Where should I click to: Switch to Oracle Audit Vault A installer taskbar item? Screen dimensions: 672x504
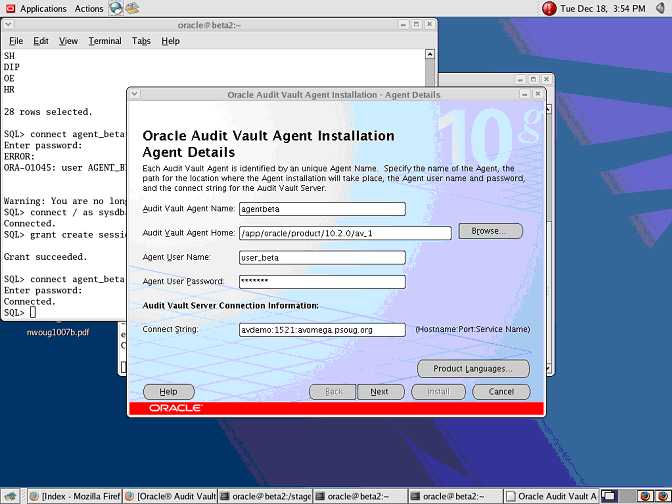pos(552,496)
